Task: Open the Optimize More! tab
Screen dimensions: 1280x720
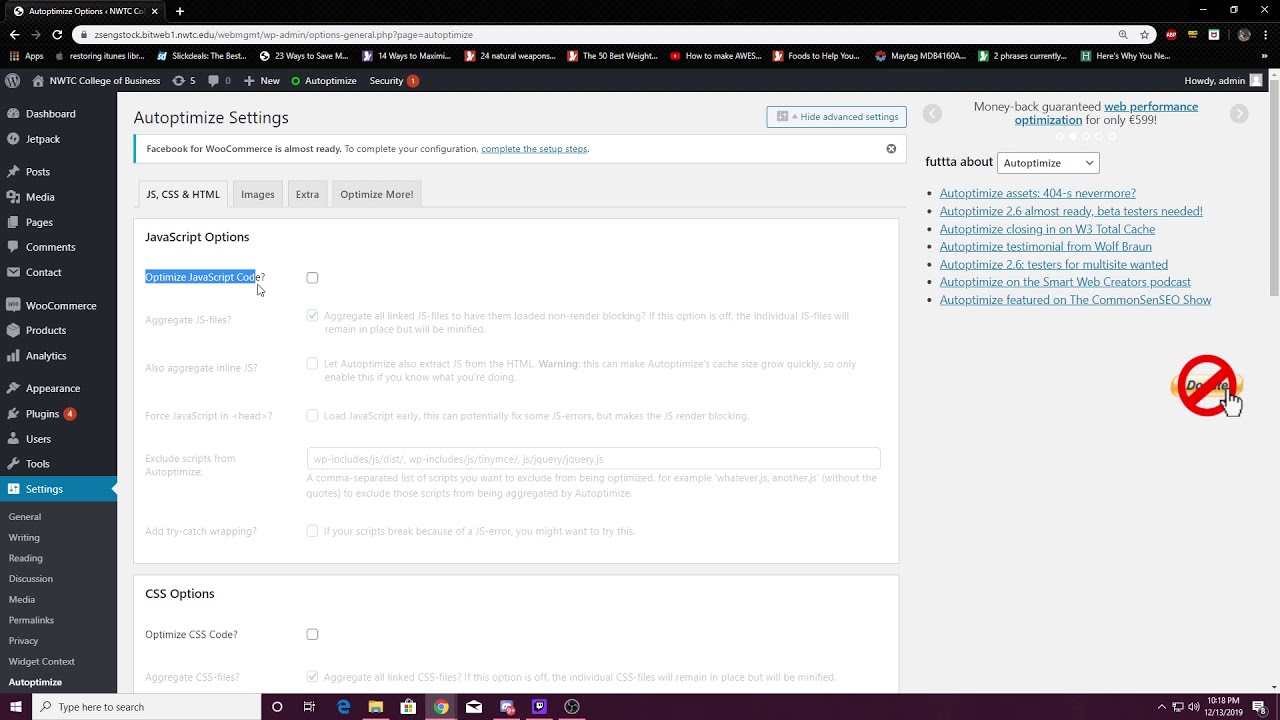Action: tap(376, 194)
